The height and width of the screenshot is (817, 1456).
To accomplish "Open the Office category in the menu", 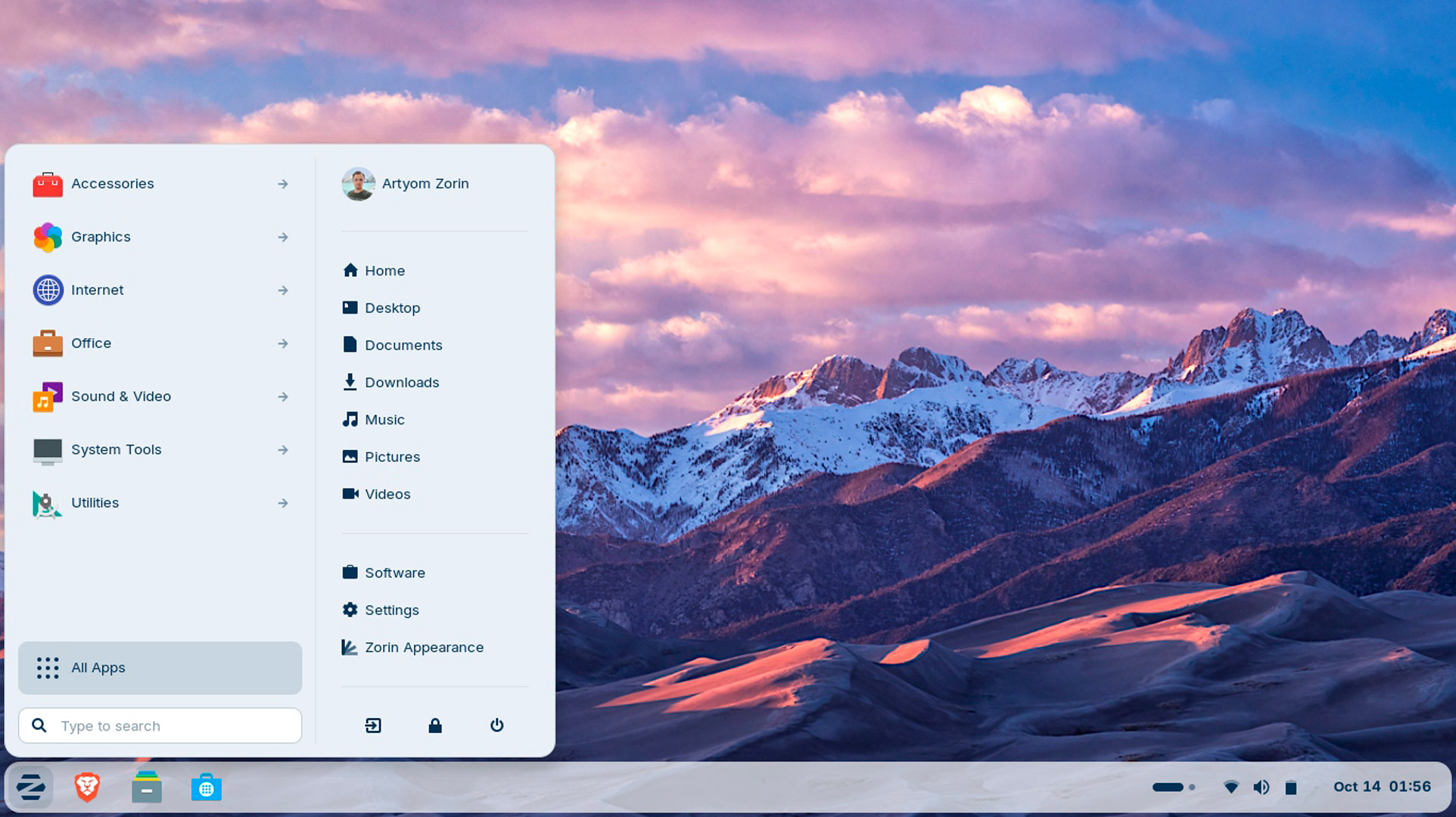I will click(x=91, y=343).
